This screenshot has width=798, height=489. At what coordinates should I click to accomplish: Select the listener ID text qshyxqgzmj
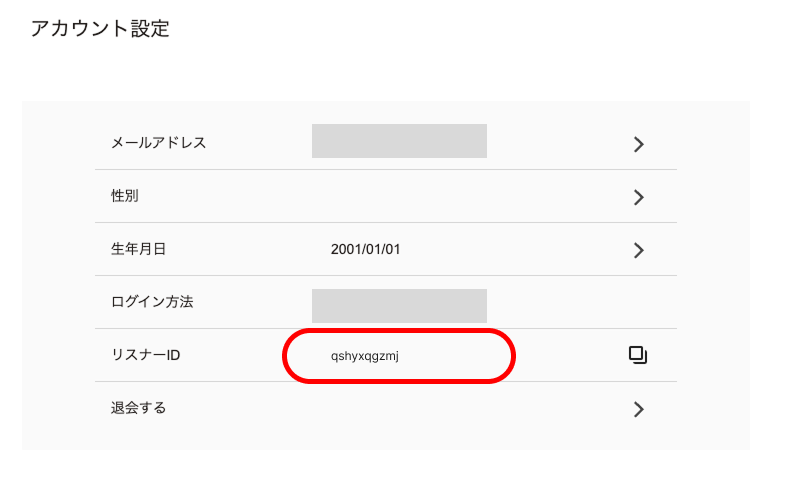[364, 356]
